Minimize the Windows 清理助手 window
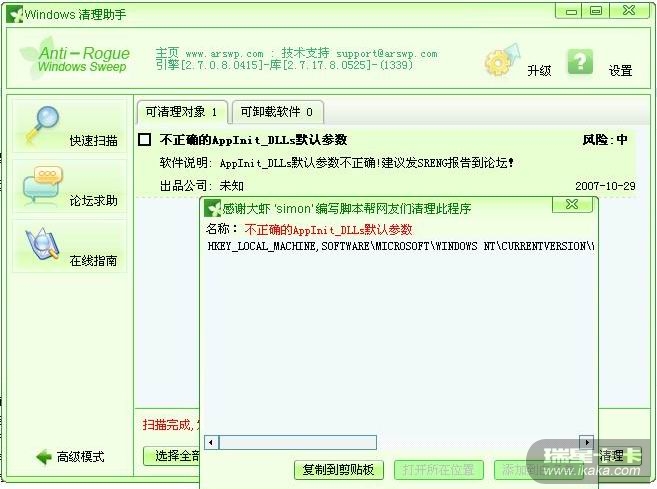 tap(571, 11)
